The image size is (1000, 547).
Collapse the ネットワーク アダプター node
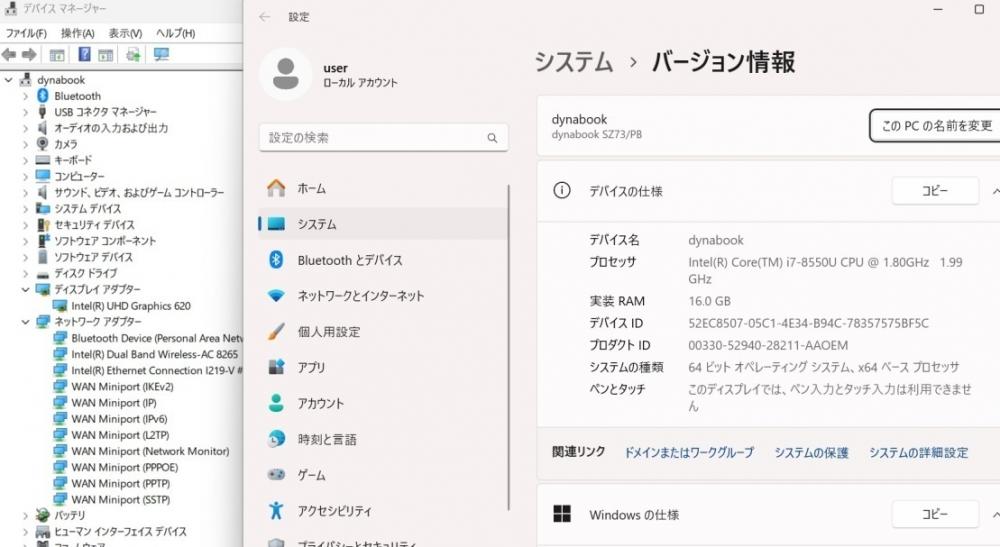pyautogui.click(x=26, y=322)
